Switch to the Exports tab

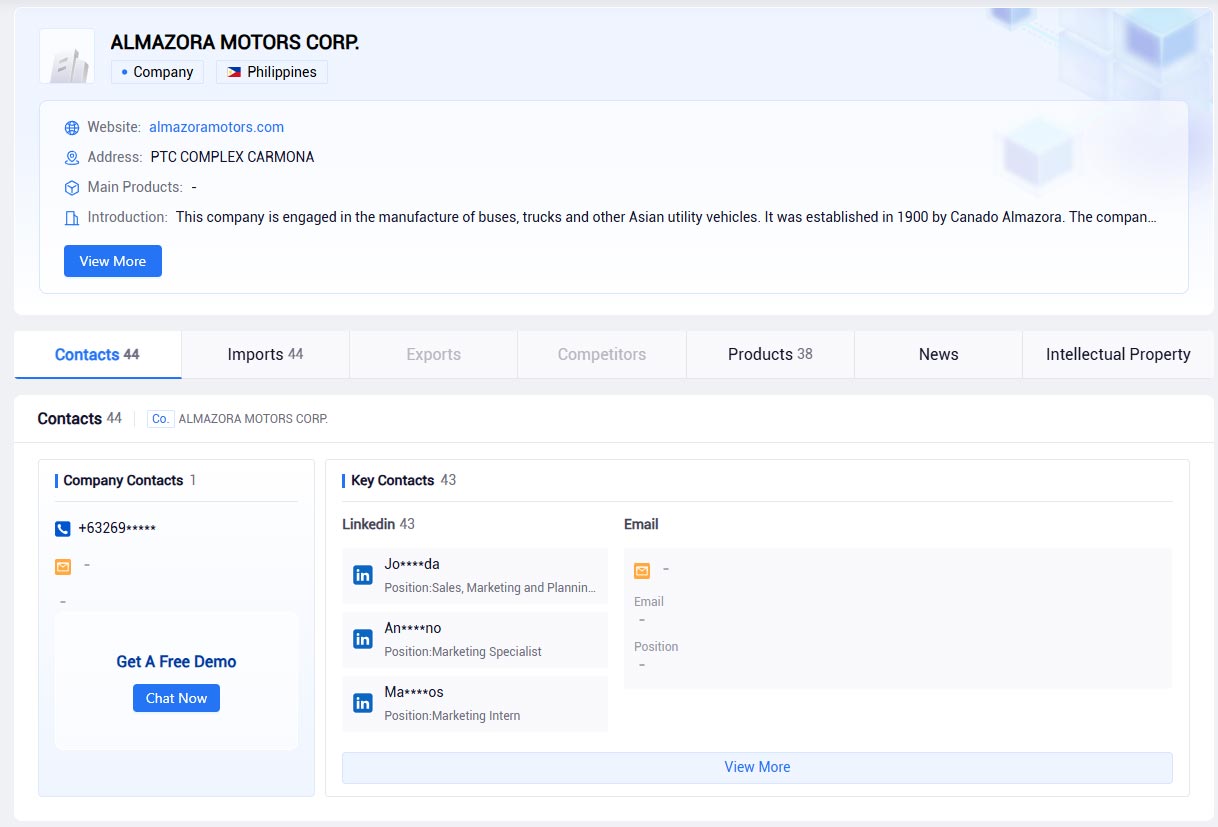click(x=433, y=355)
